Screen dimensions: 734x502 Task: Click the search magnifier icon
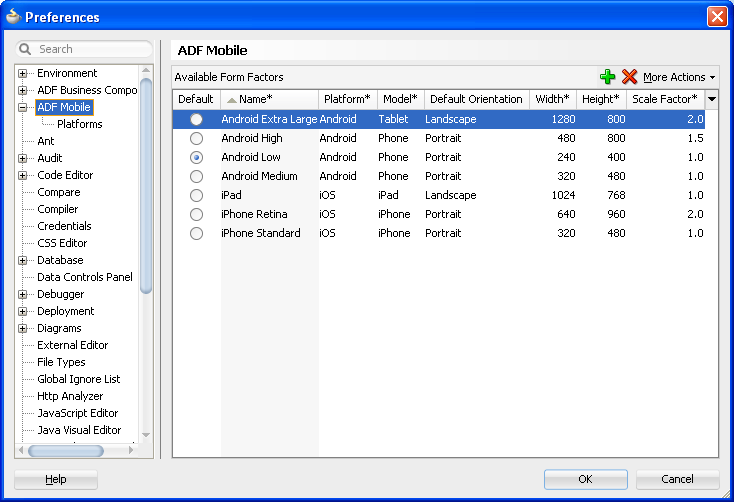(x=25, y=49)
